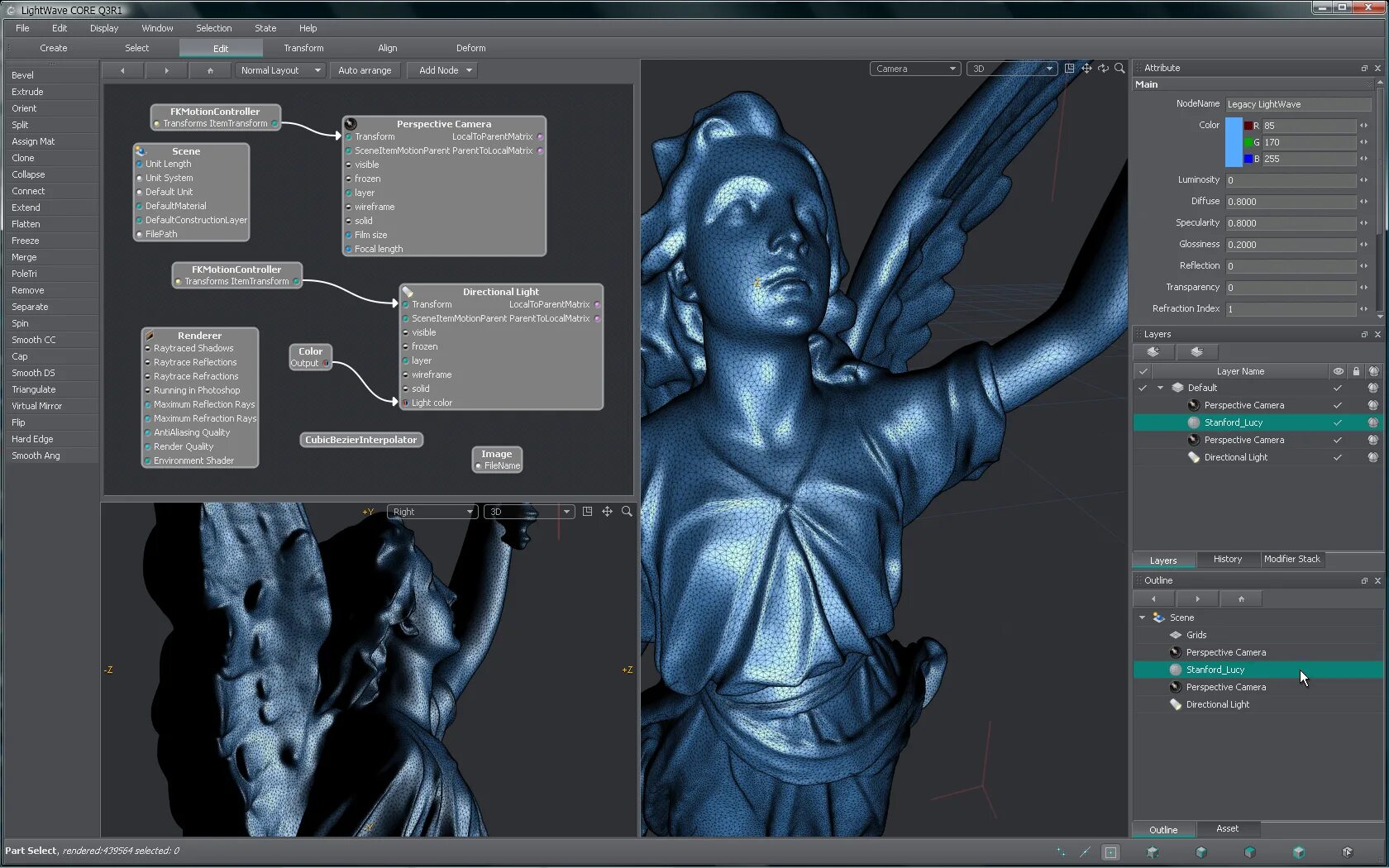Switch to the History tab
Viewport: 1389px width, 868px height.
[x=1227, y=560]
